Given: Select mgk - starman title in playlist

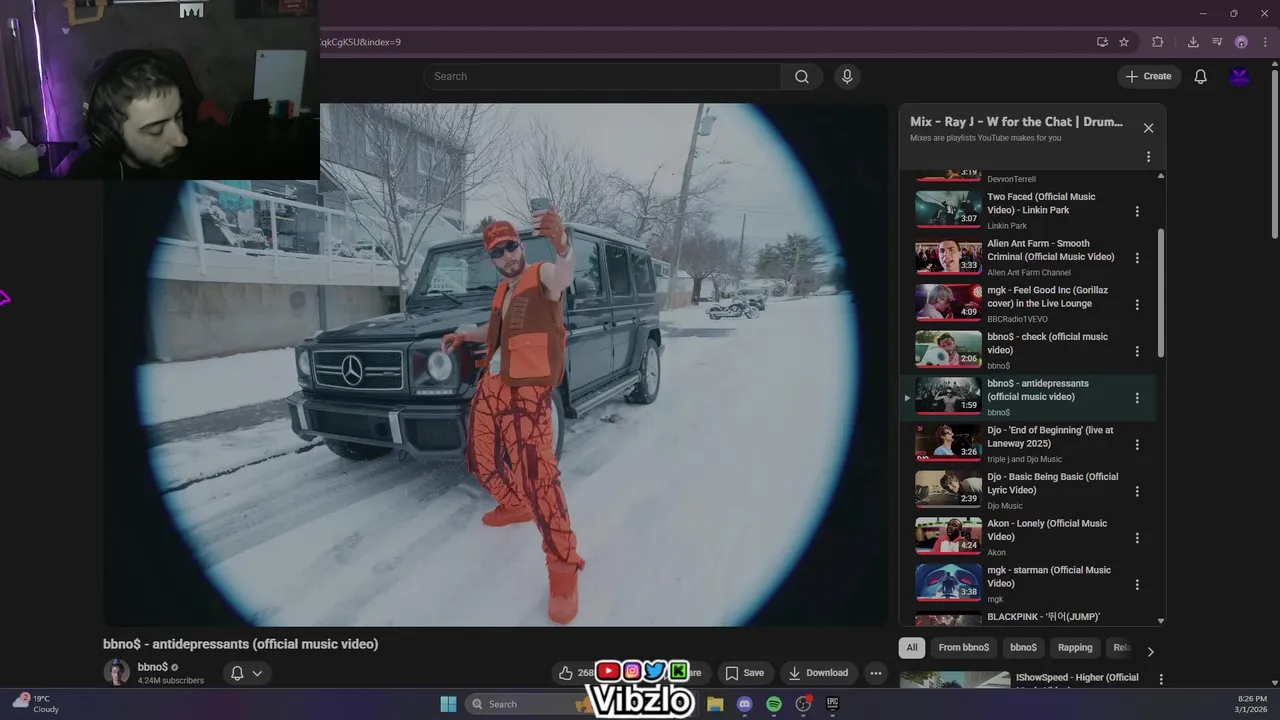Looking at the screenshot, I should point(1049,576).
